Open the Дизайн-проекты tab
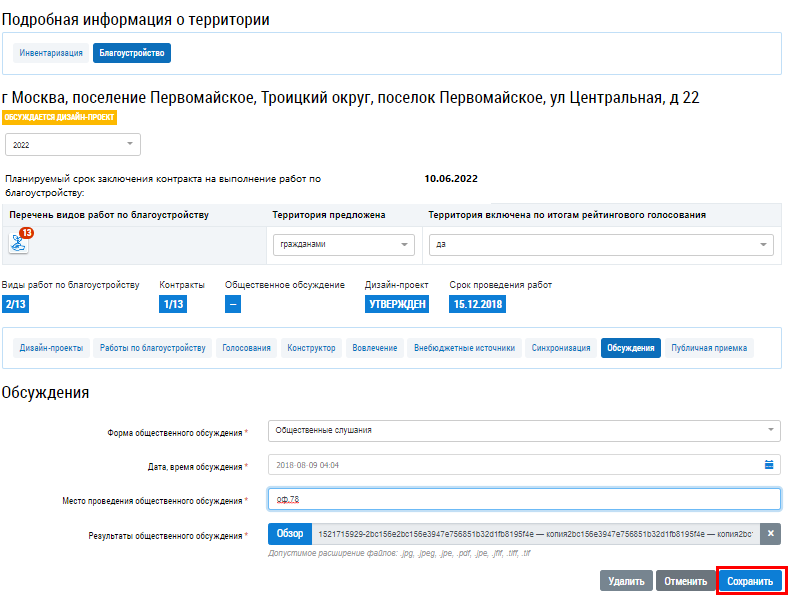The height and width of the screenshot is (601, 792). [51, 348]
